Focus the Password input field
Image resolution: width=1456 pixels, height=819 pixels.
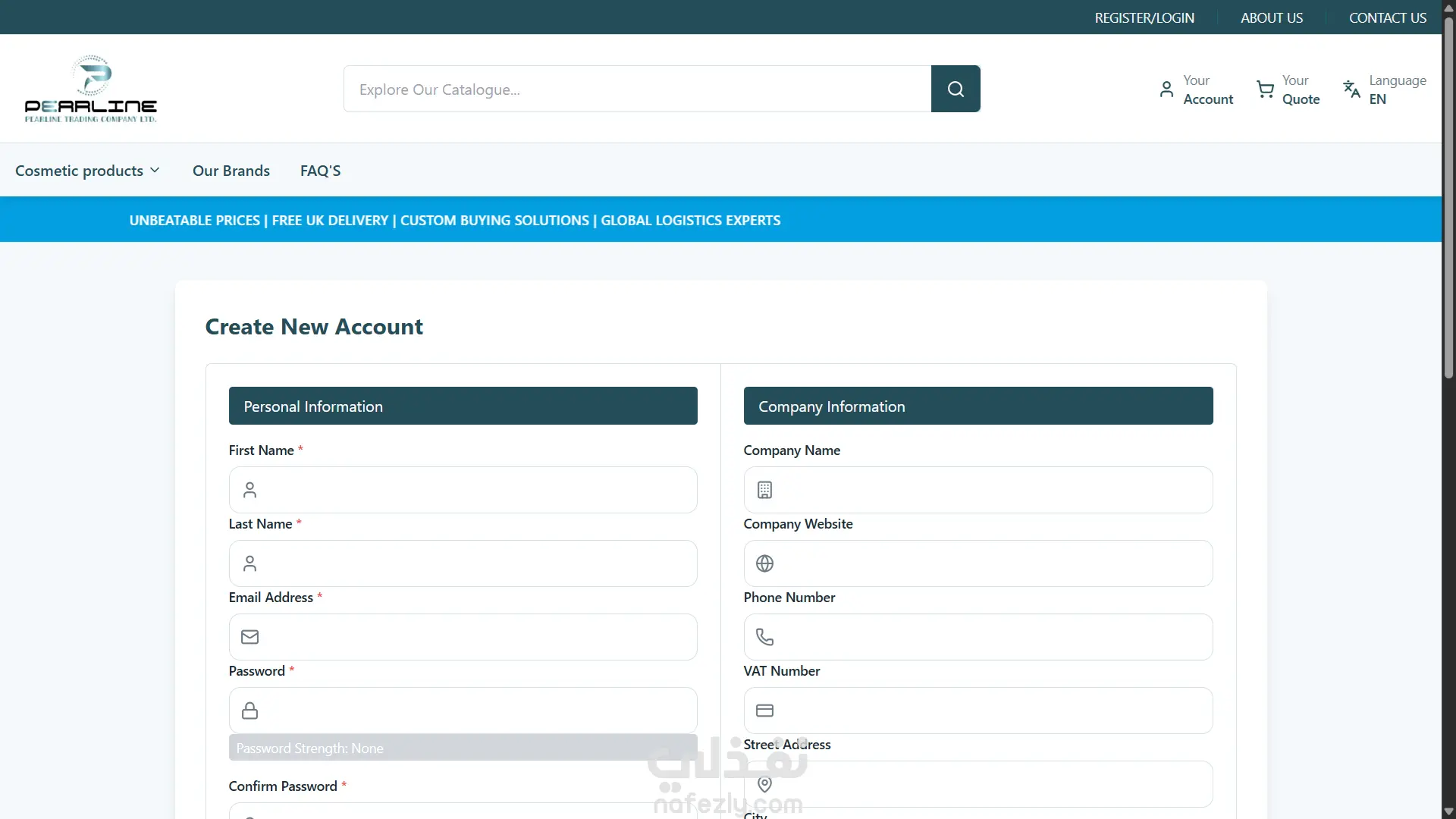click(463, 711)
